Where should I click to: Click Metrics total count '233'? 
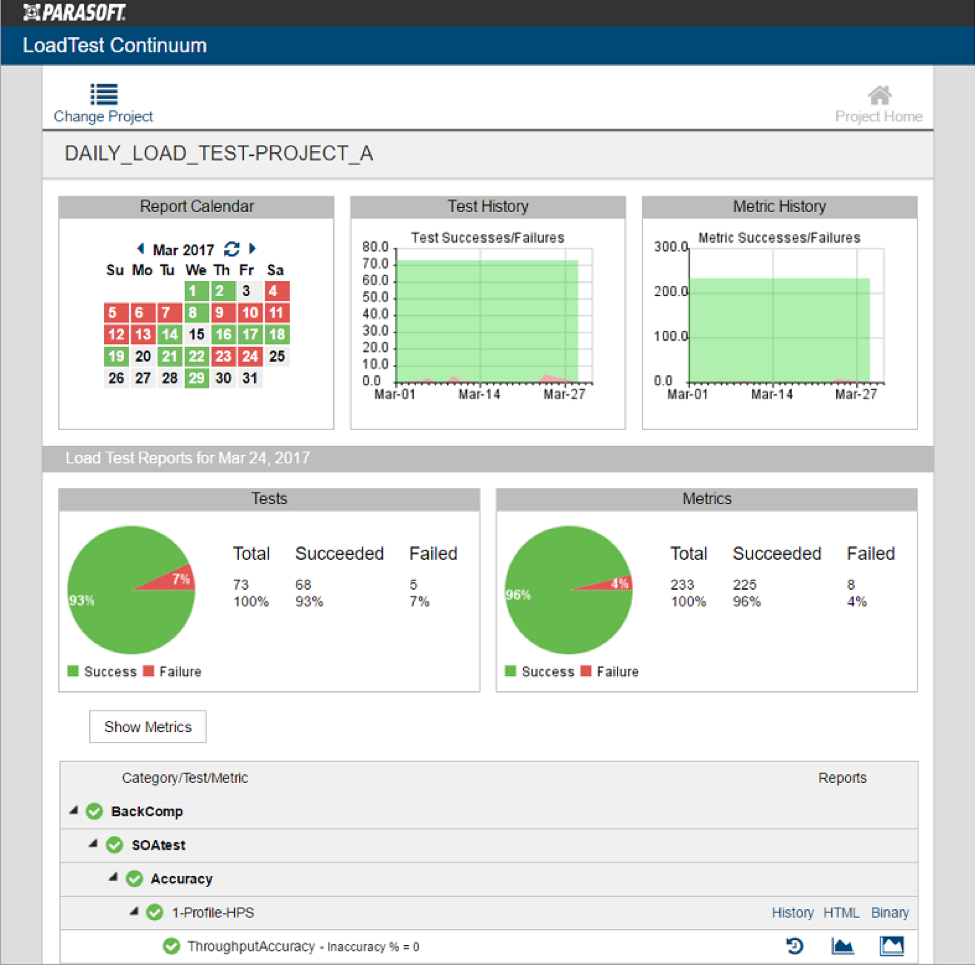(x=682, y=584)
